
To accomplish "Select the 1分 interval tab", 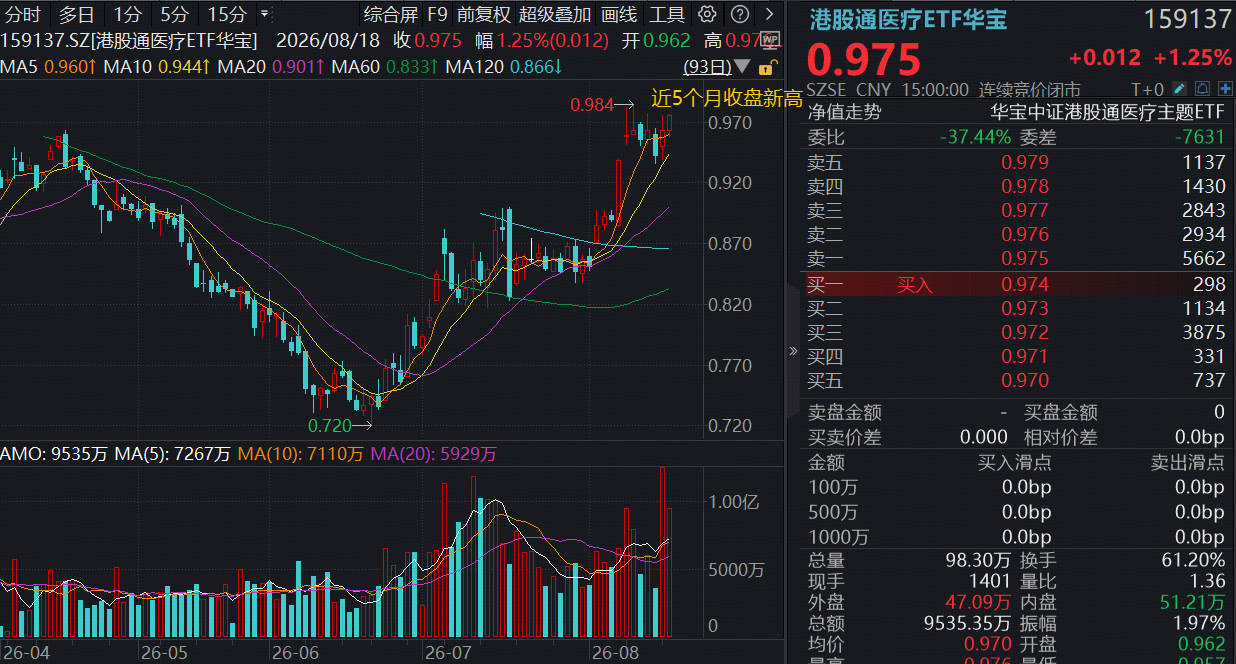I will pos(127,15).
